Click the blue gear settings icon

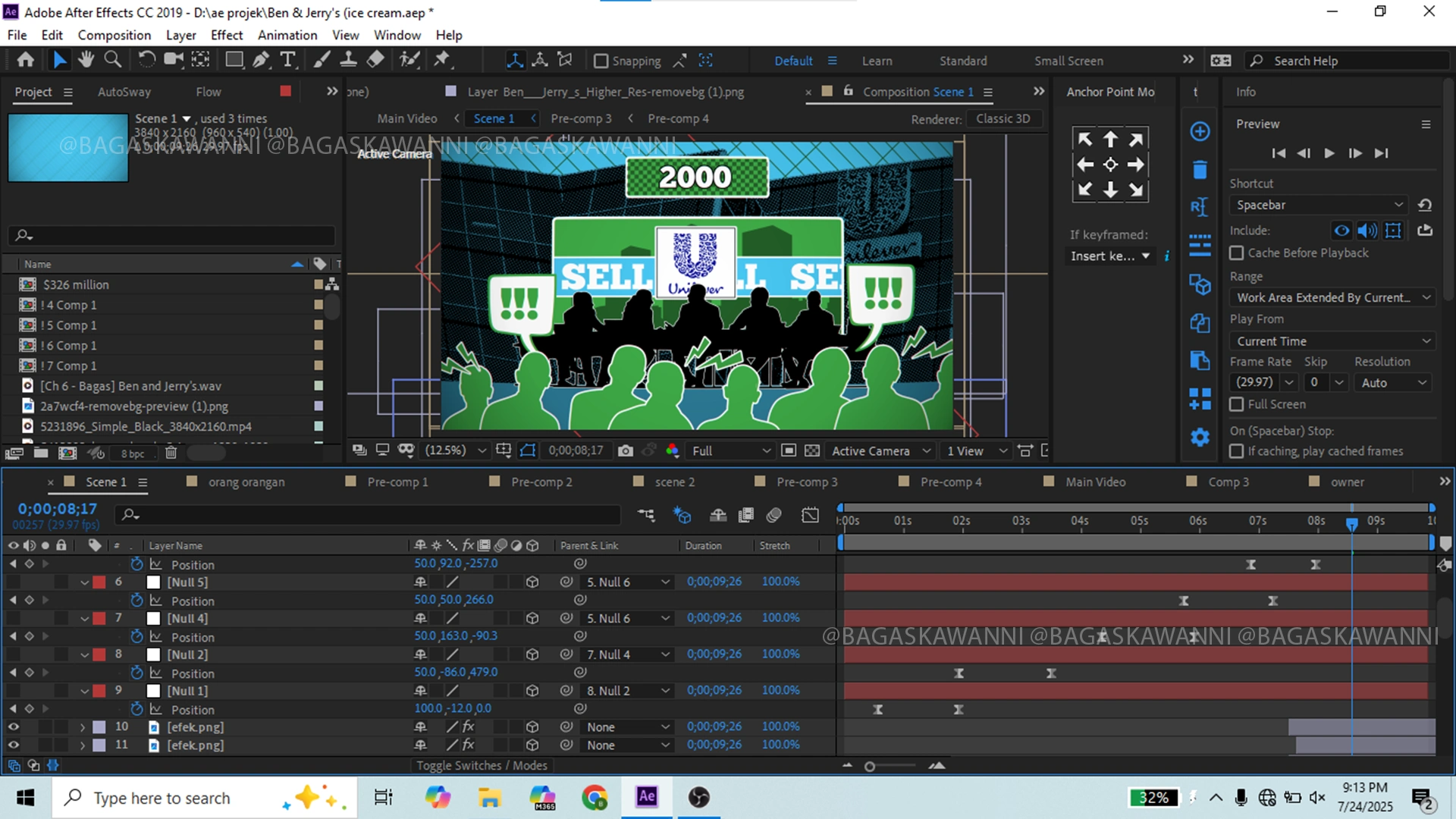tap(1200, 438)
